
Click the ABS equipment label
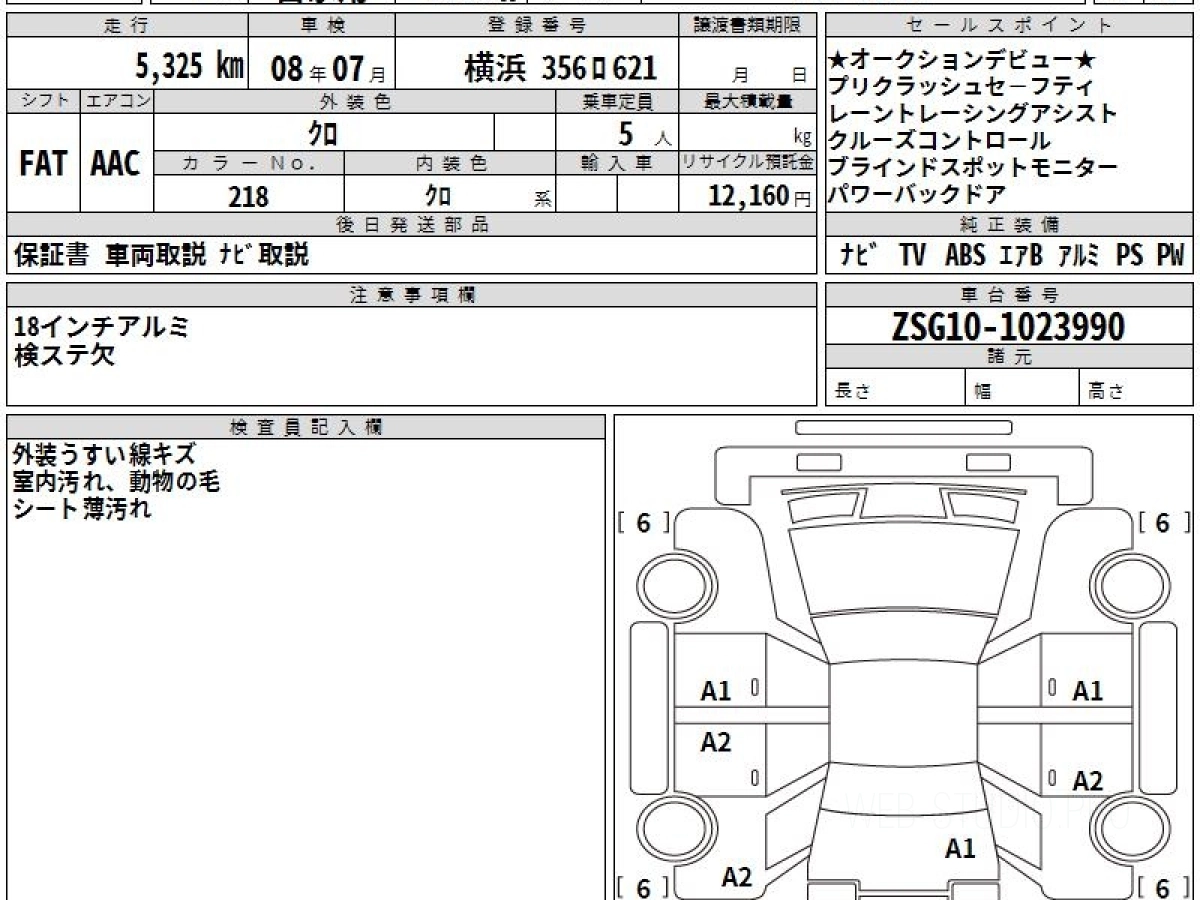965,256
